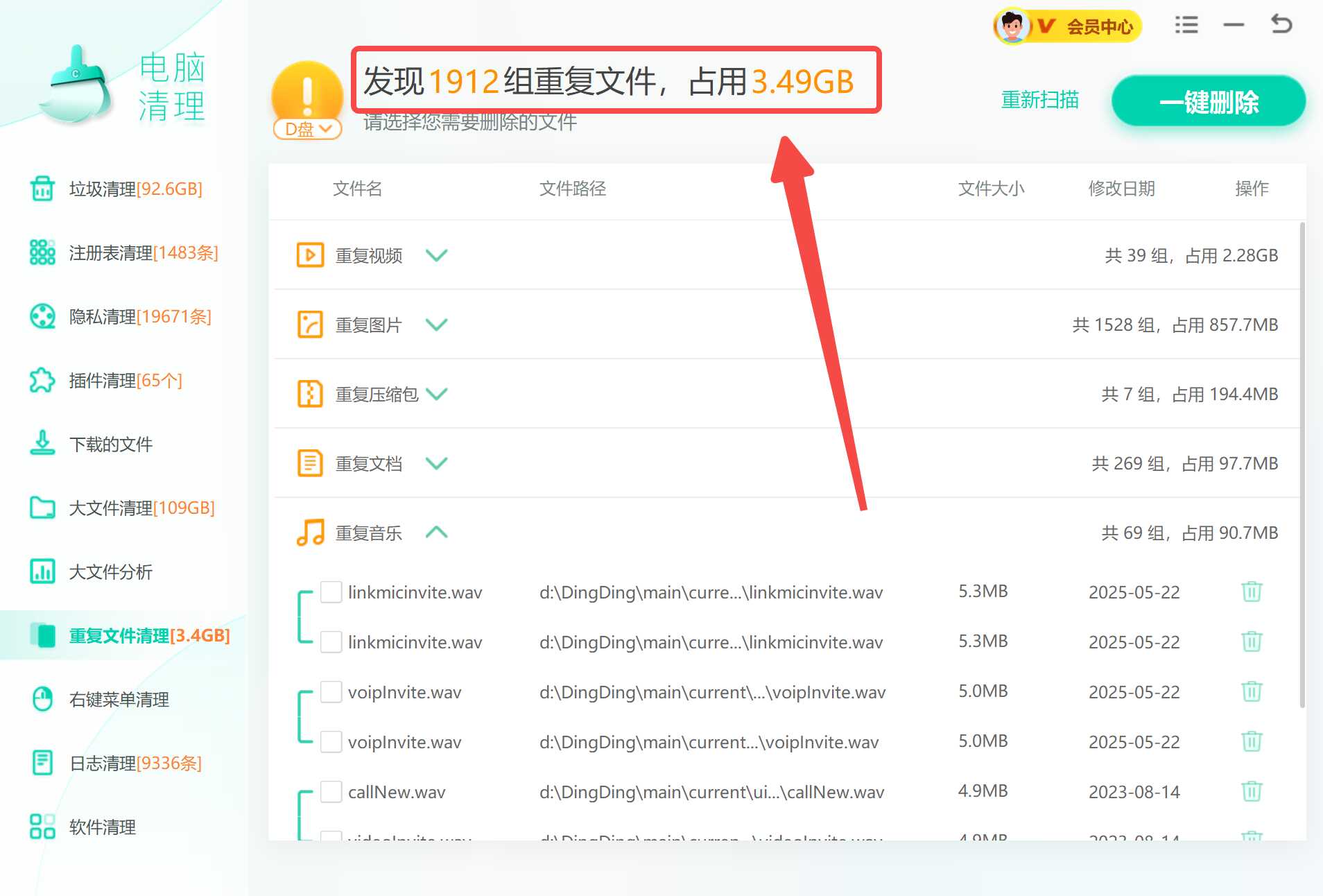1323x896 pixels.
Task: Select the checkbox beside callNew.wav
Action: (331, 791)
